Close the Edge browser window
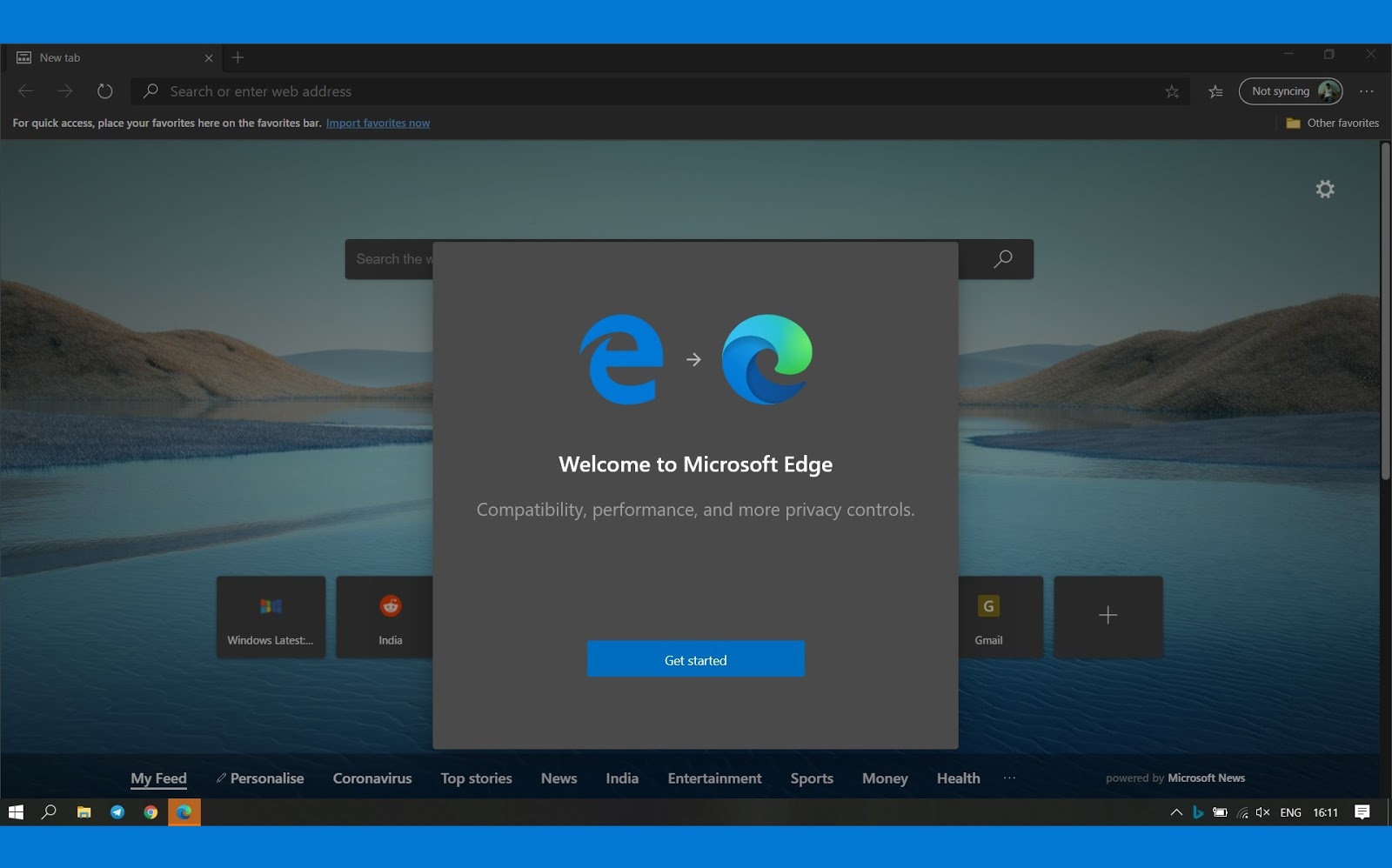This screenshot has width=1392, height=868. pos(1371,55)
